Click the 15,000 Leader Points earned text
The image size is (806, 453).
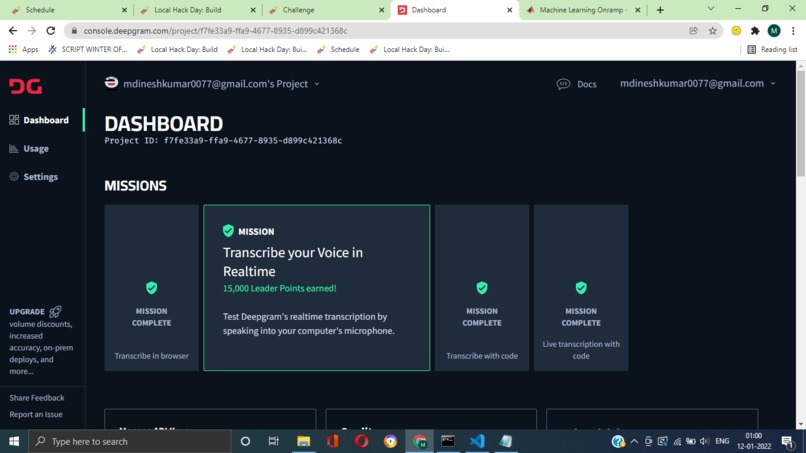click(280, 288)
